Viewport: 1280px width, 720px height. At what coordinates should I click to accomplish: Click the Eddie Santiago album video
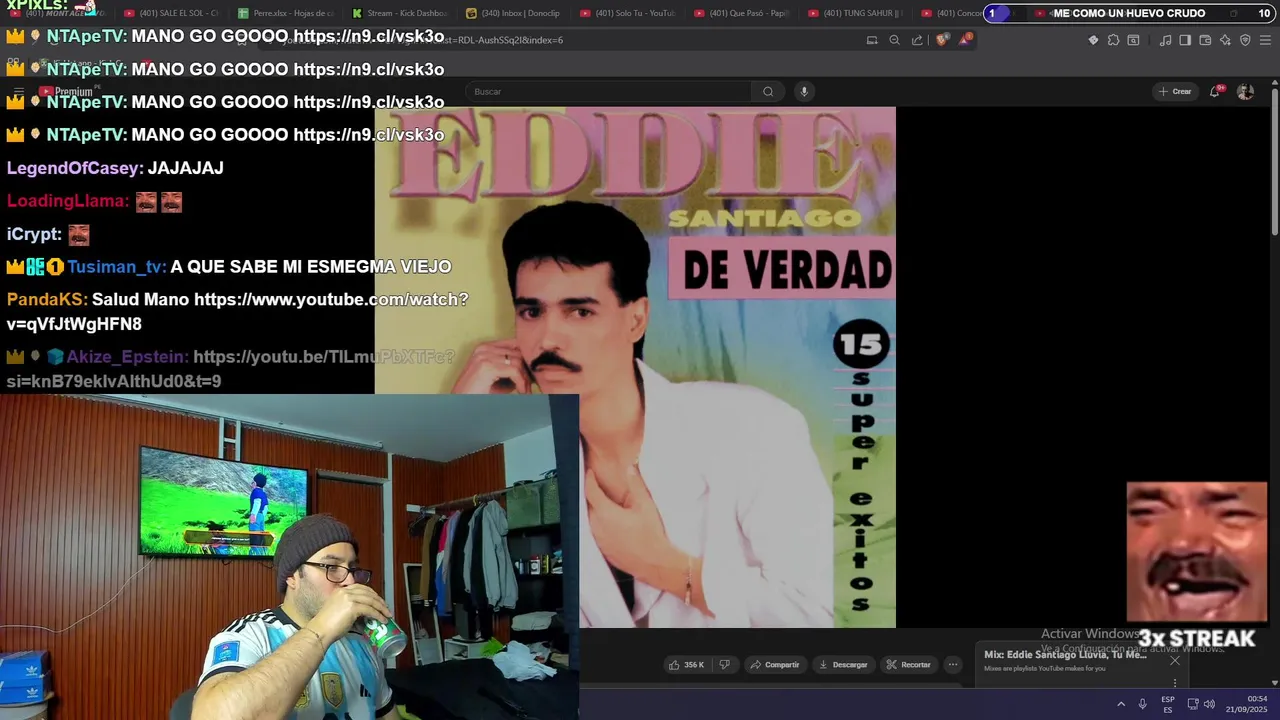635,367
